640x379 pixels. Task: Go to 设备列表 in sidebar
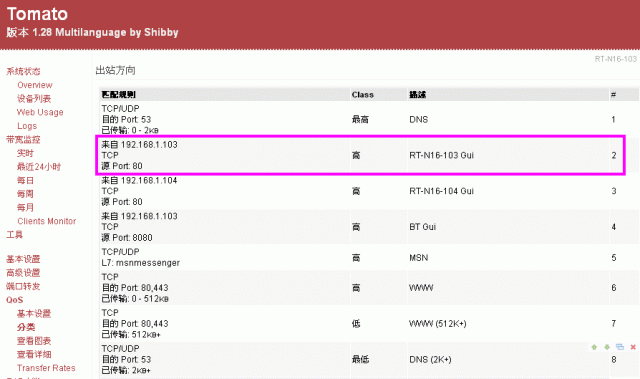(x=34, y=98)
